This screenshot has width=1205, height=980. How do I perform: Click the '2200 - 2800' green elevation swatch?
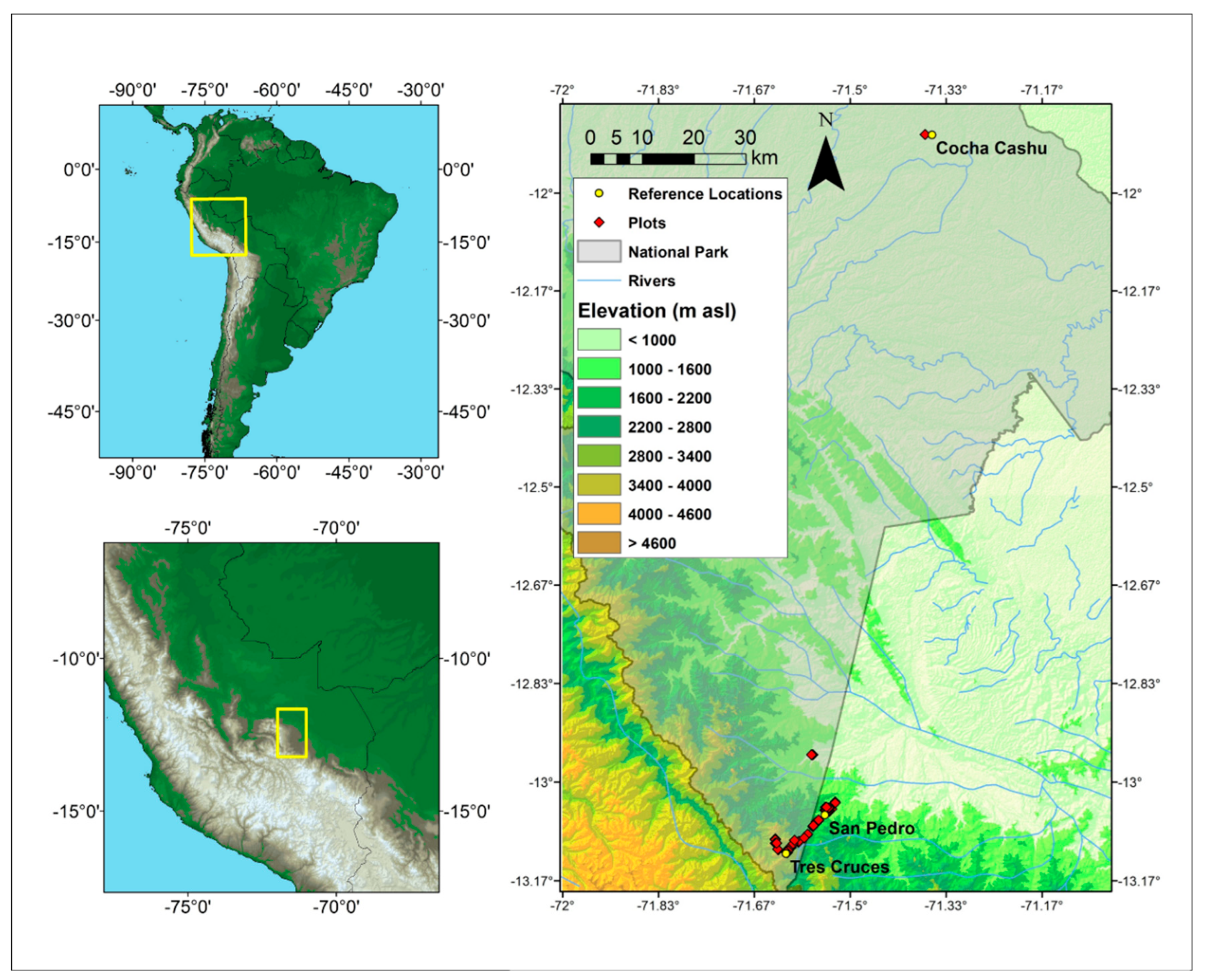point(599,427)
